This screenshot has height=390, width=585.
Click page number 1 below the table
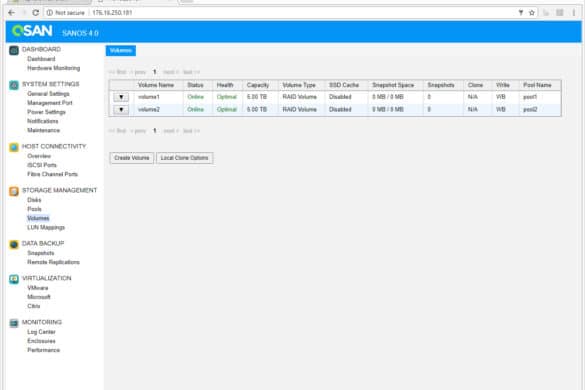[x=154, y=131]
